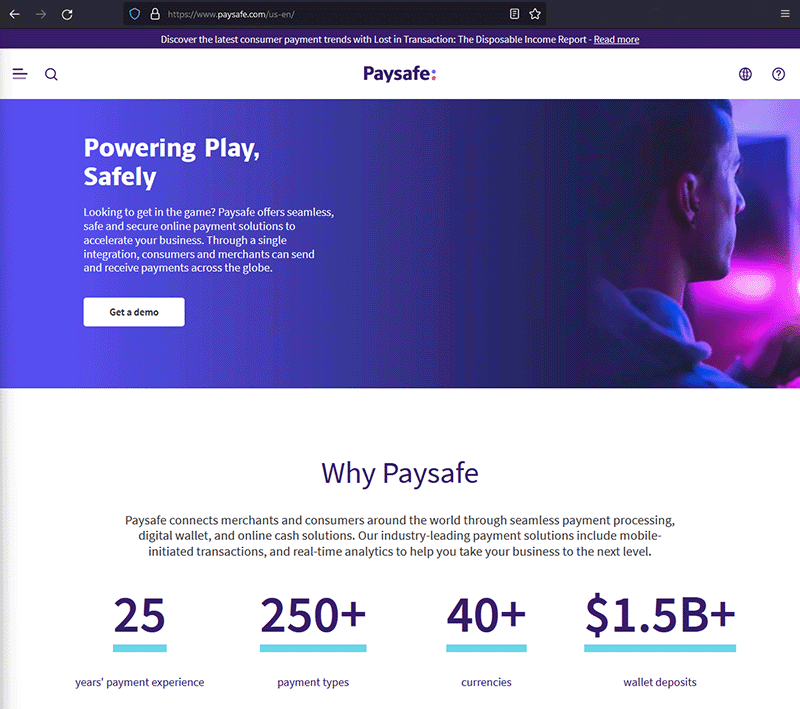
Task: Click the forward navigation arrow
Action: click(x=40, y=14)
